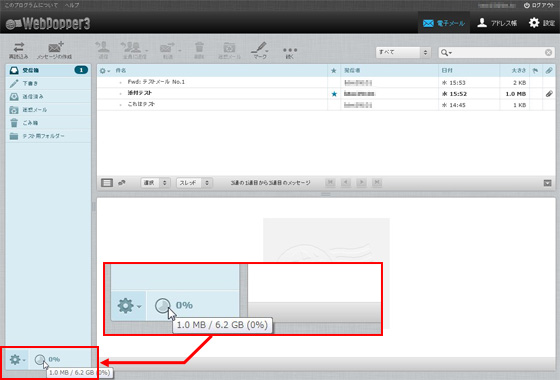Click the reload mail icon in toolbar
560x380 pixels.
click(19, 50)
